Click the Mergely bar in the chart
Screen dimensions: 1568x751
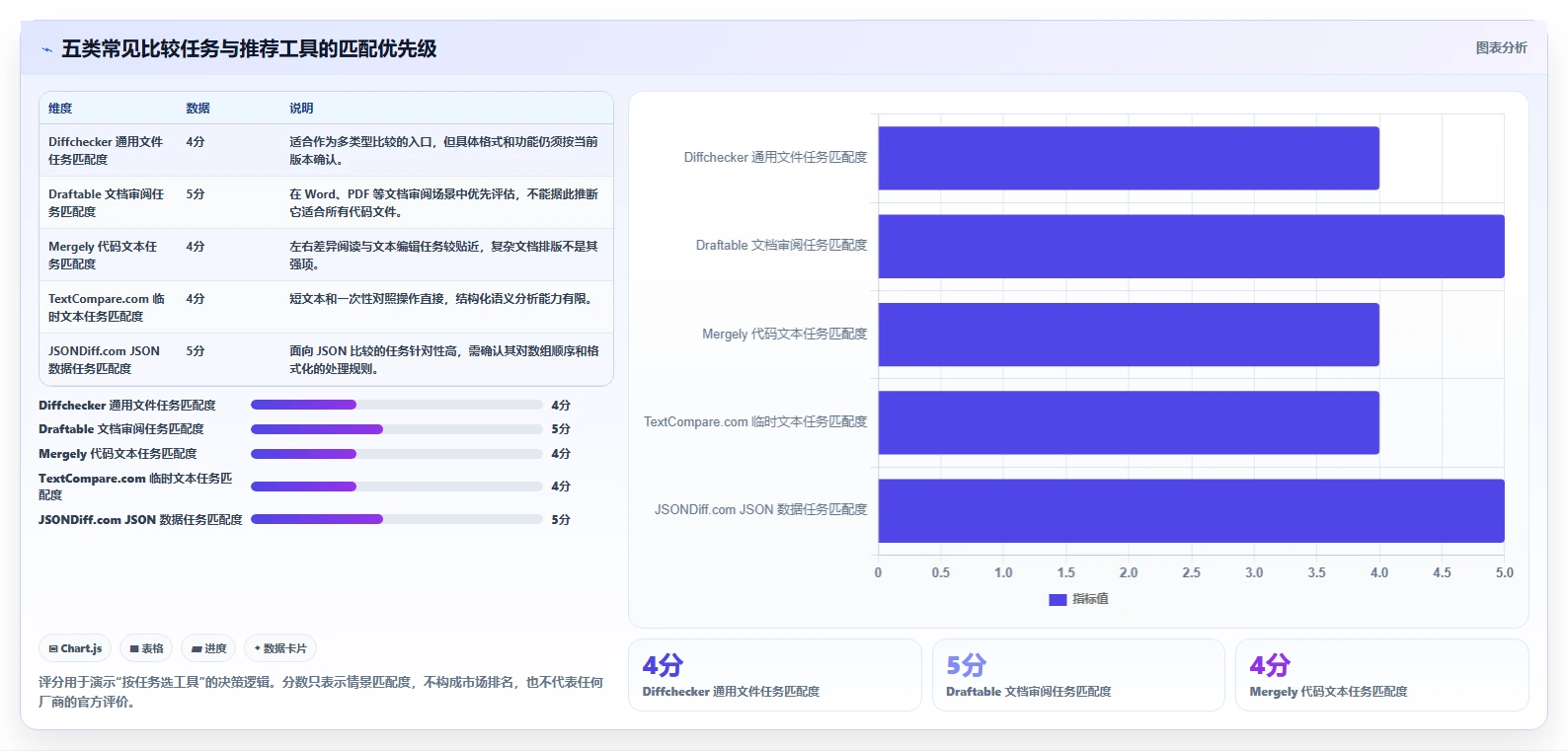[x=1129, y=335]
